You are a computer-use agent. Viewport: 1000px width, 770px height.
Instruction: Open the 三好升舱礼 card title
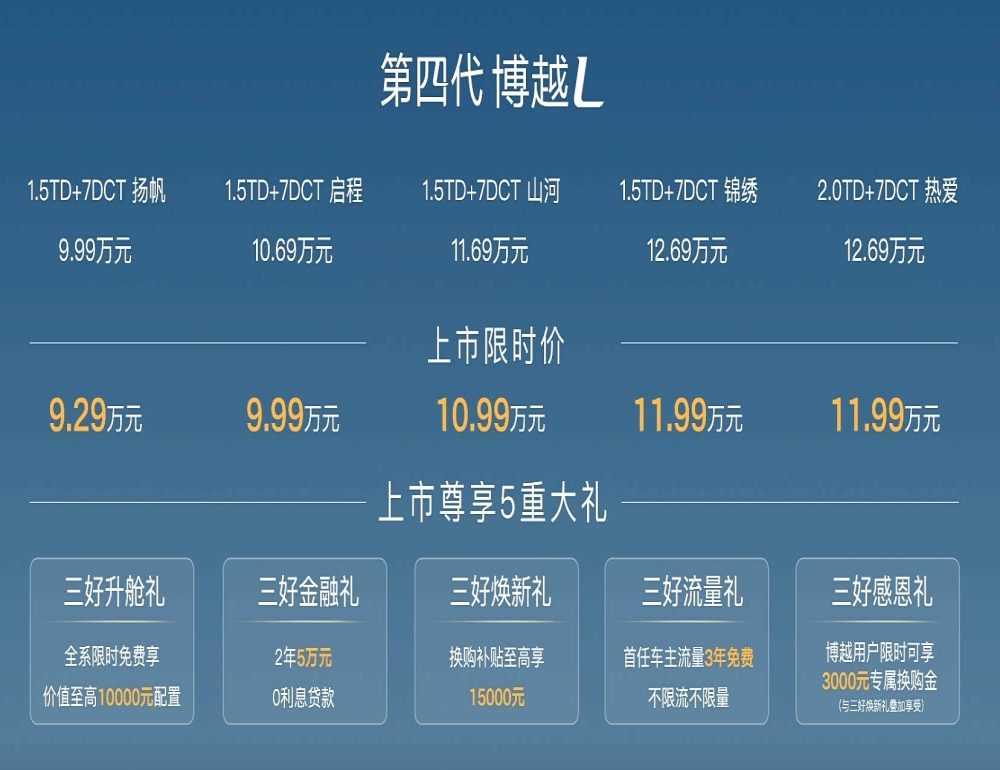point(114,591)
